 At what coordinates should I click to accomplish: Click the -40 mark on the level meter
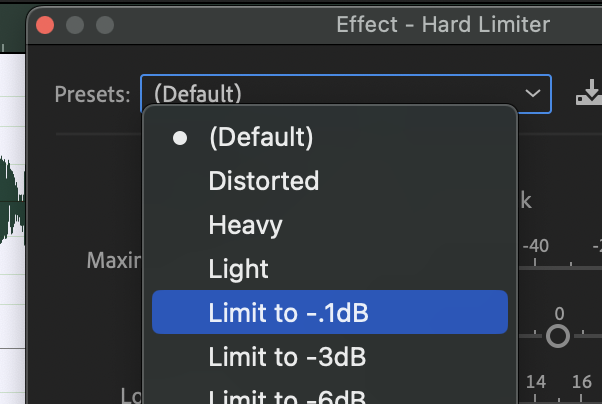(x=537, y=245)
